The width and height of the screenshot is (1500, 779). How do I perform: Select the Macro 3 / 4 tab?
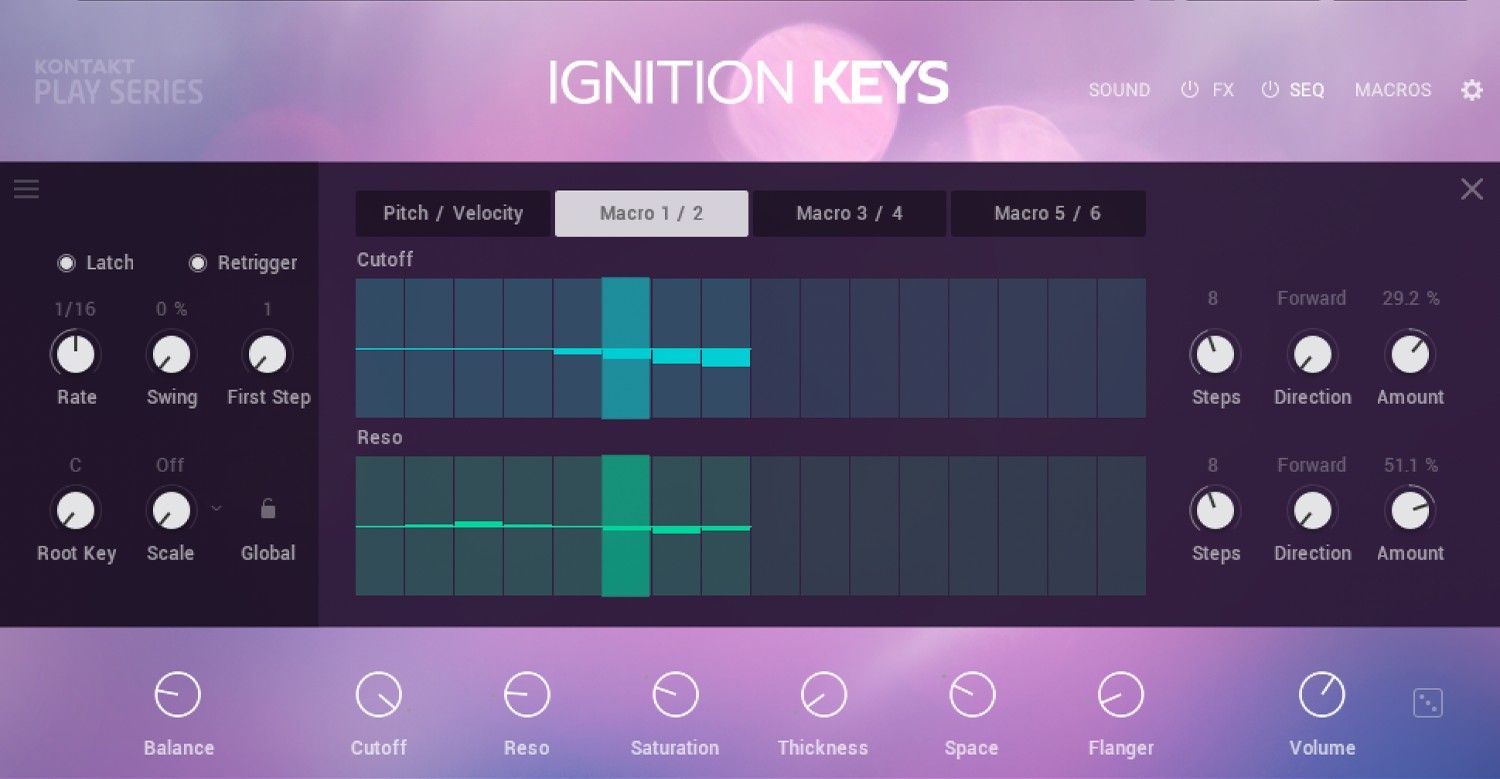tap(849, 213)
